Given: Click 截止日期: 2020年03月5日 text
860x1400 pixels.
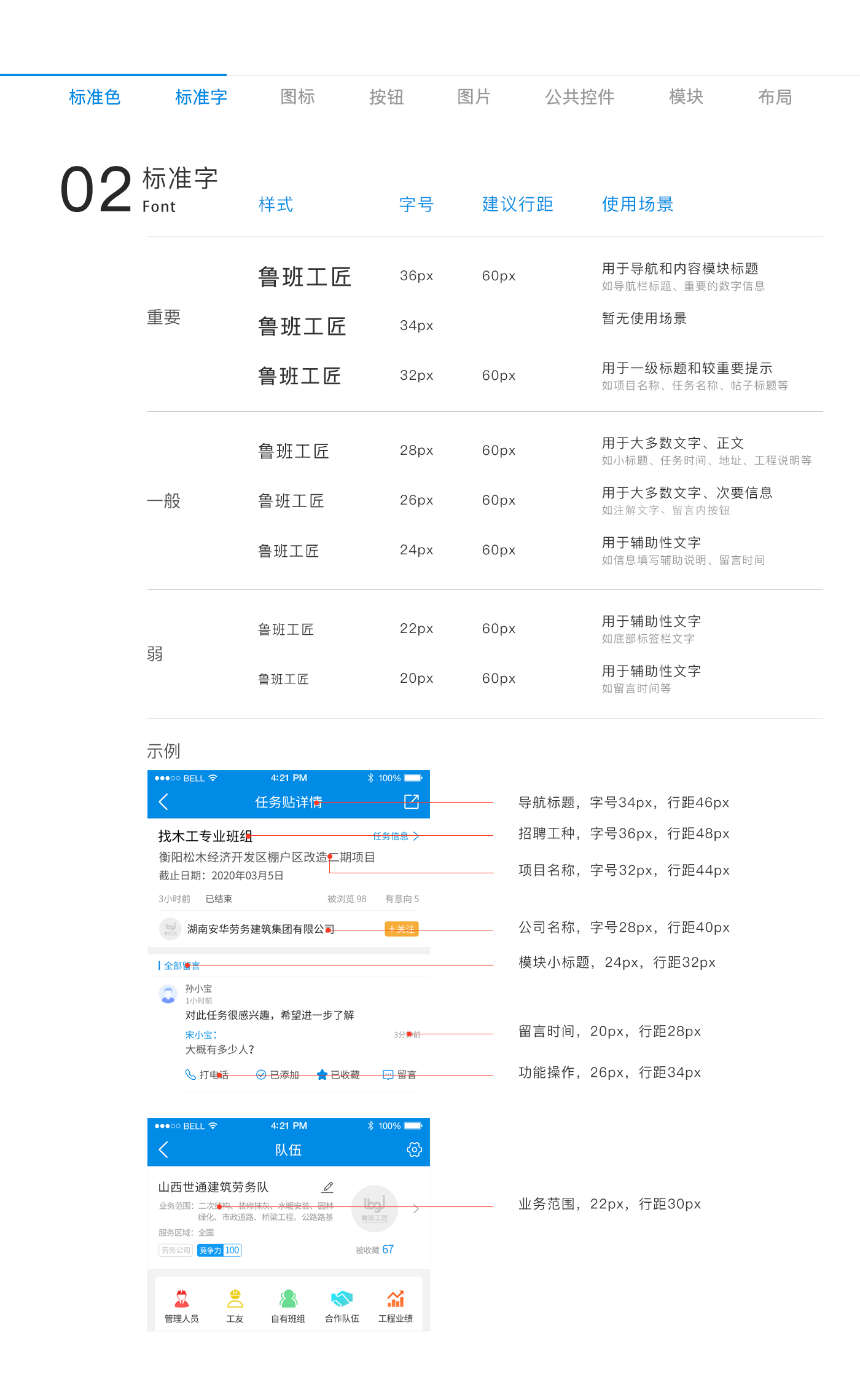Looking at the screenshot, I should coord(221,875).
